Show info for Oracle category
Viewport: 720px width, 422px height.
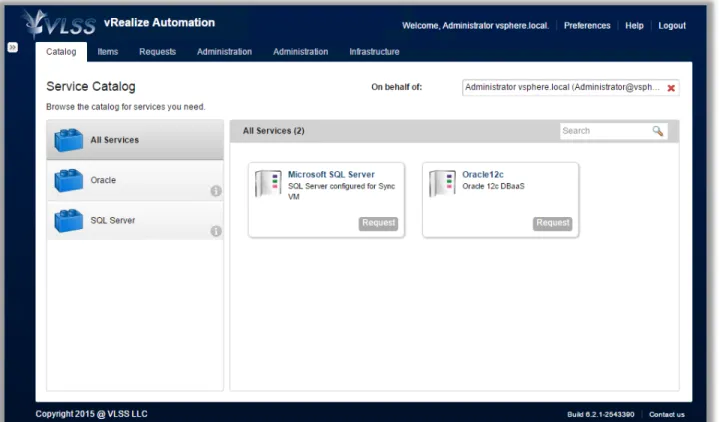pos(216,191)
